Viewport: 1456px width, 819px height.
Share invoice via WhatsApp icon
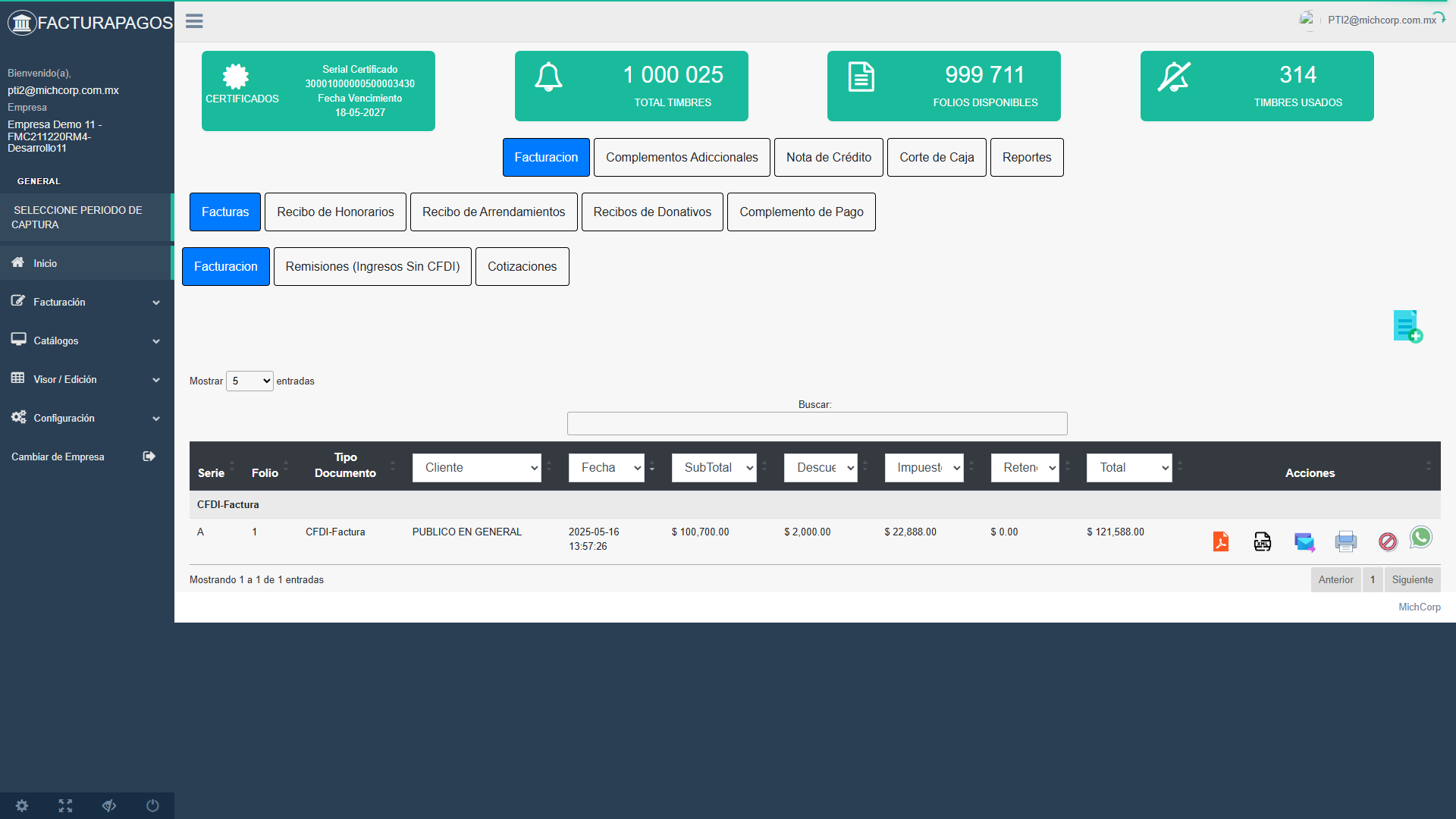(x=1421, y=537)
